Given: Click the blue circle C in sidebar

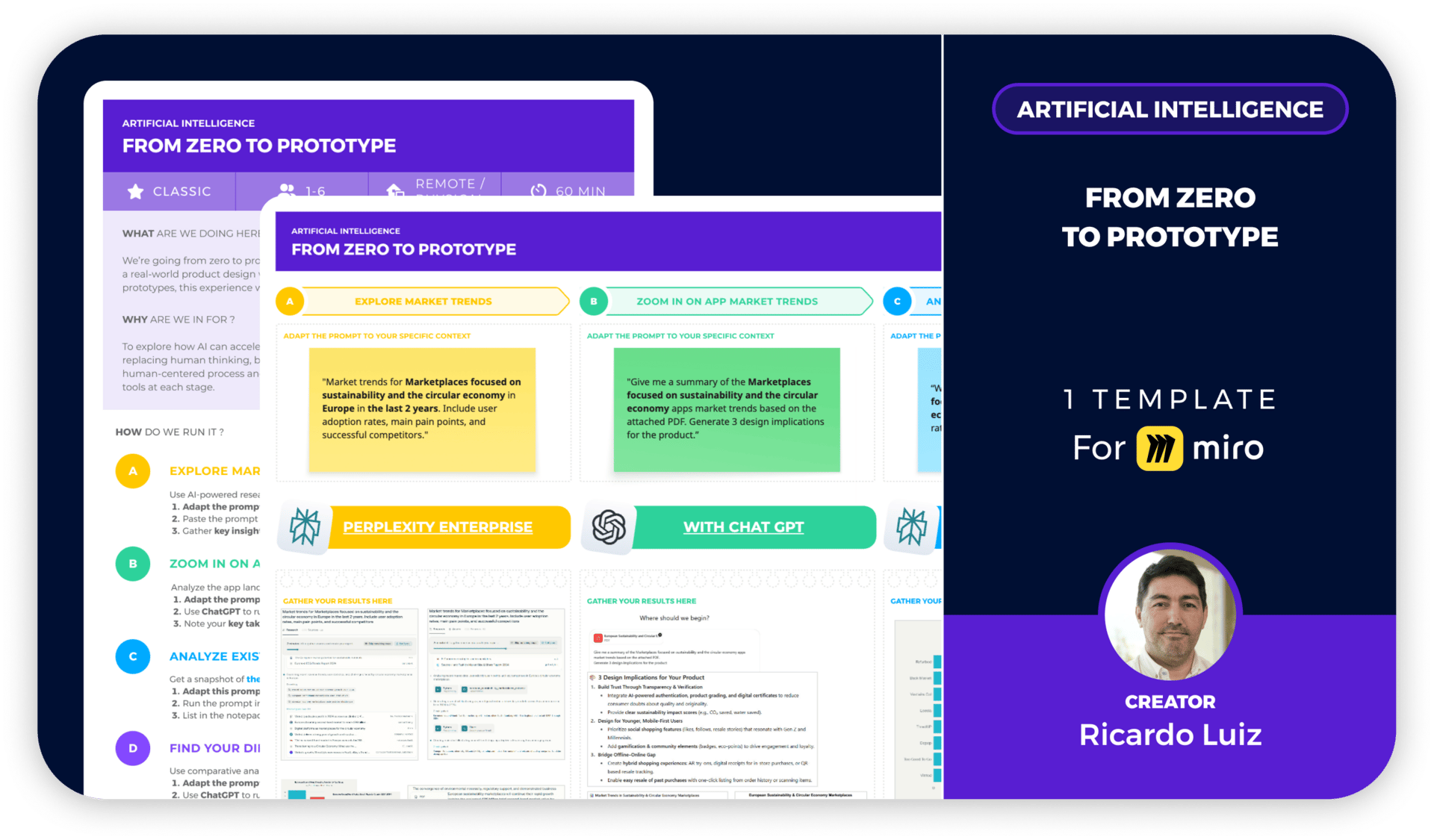Looking at the screenshot, I should tap(133, 656).
